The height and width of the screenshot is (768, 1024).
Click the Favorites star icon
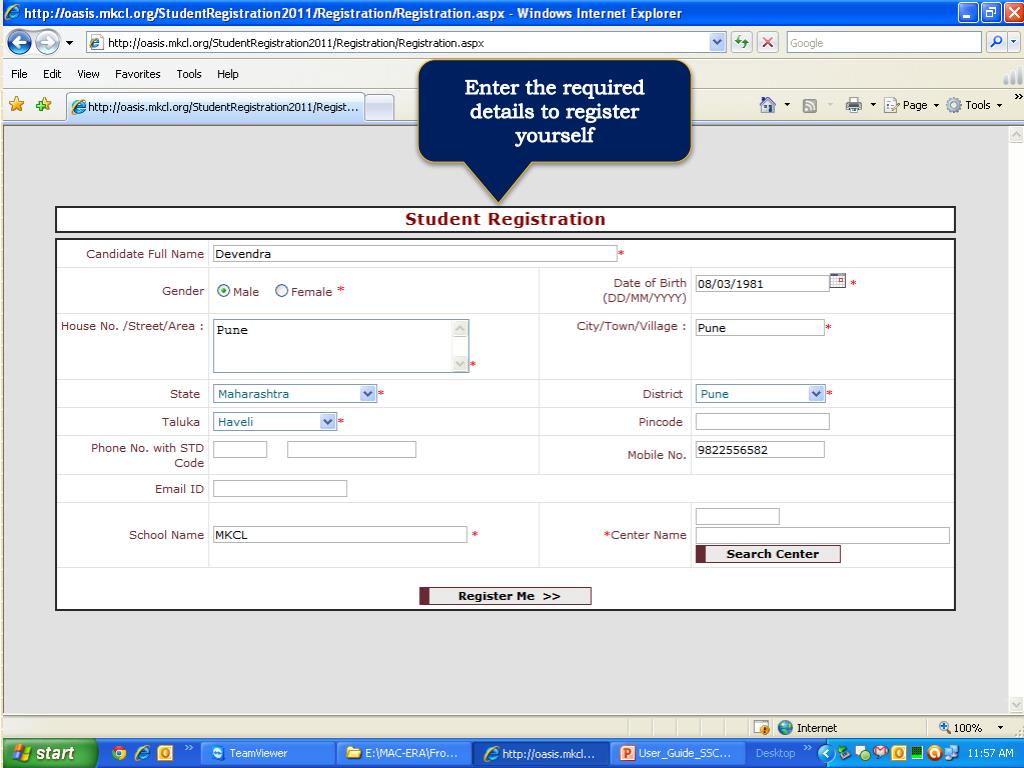tap(17, 105)
